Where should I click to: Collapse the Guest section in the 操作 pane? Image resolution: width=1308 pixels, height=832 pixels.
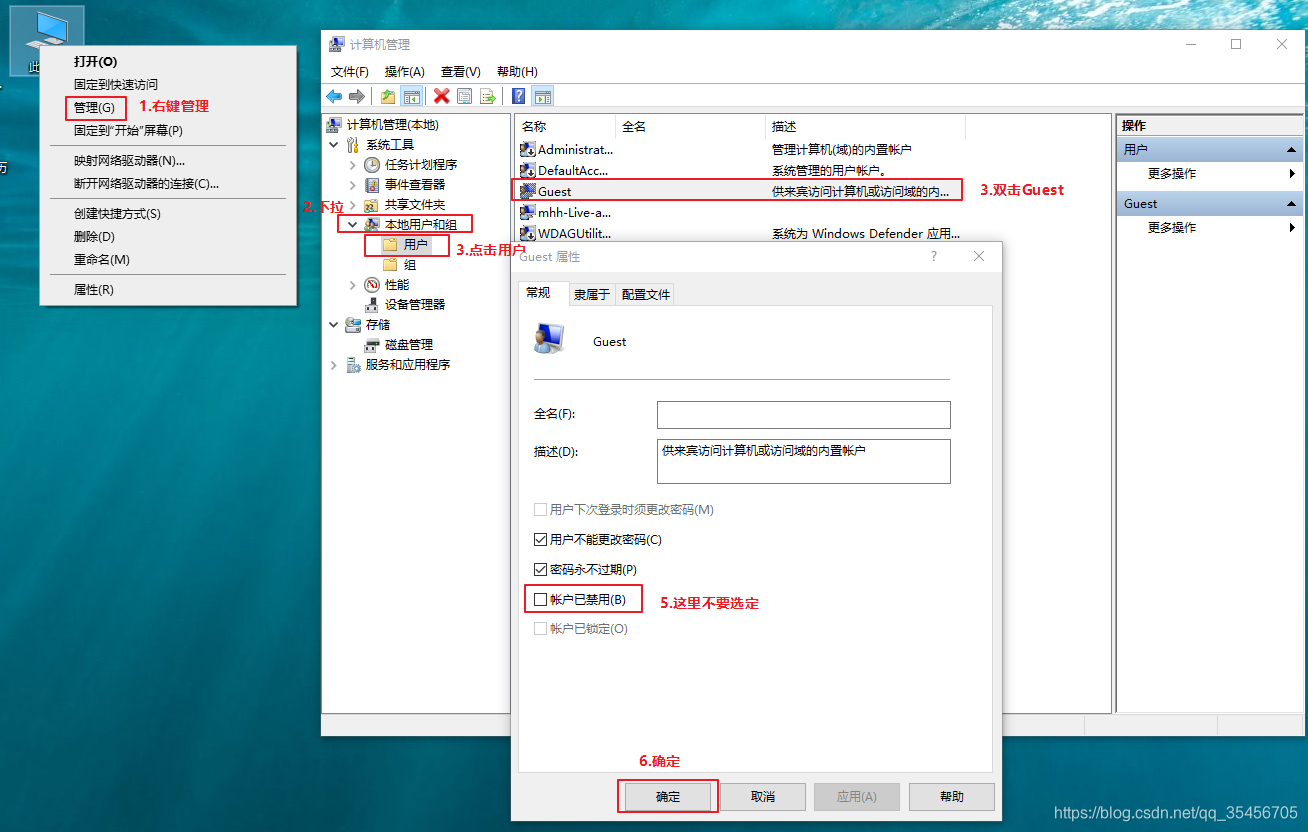tap(1292, 203)
